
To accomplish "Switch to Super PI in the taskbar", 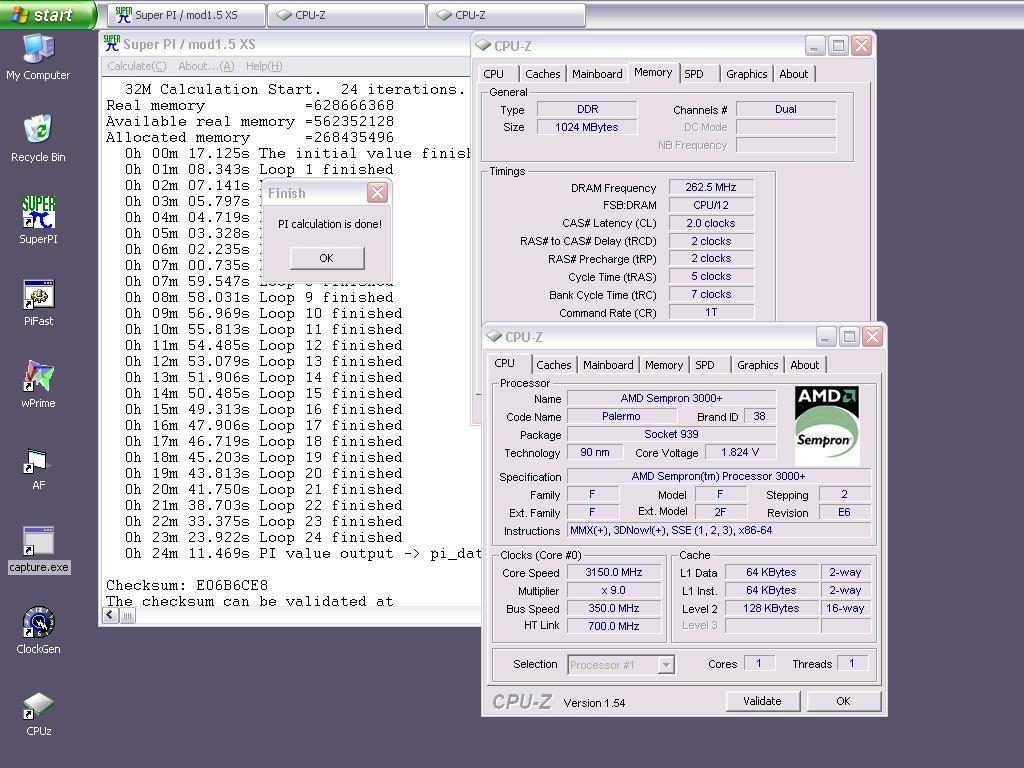I will tap(186, 15).
